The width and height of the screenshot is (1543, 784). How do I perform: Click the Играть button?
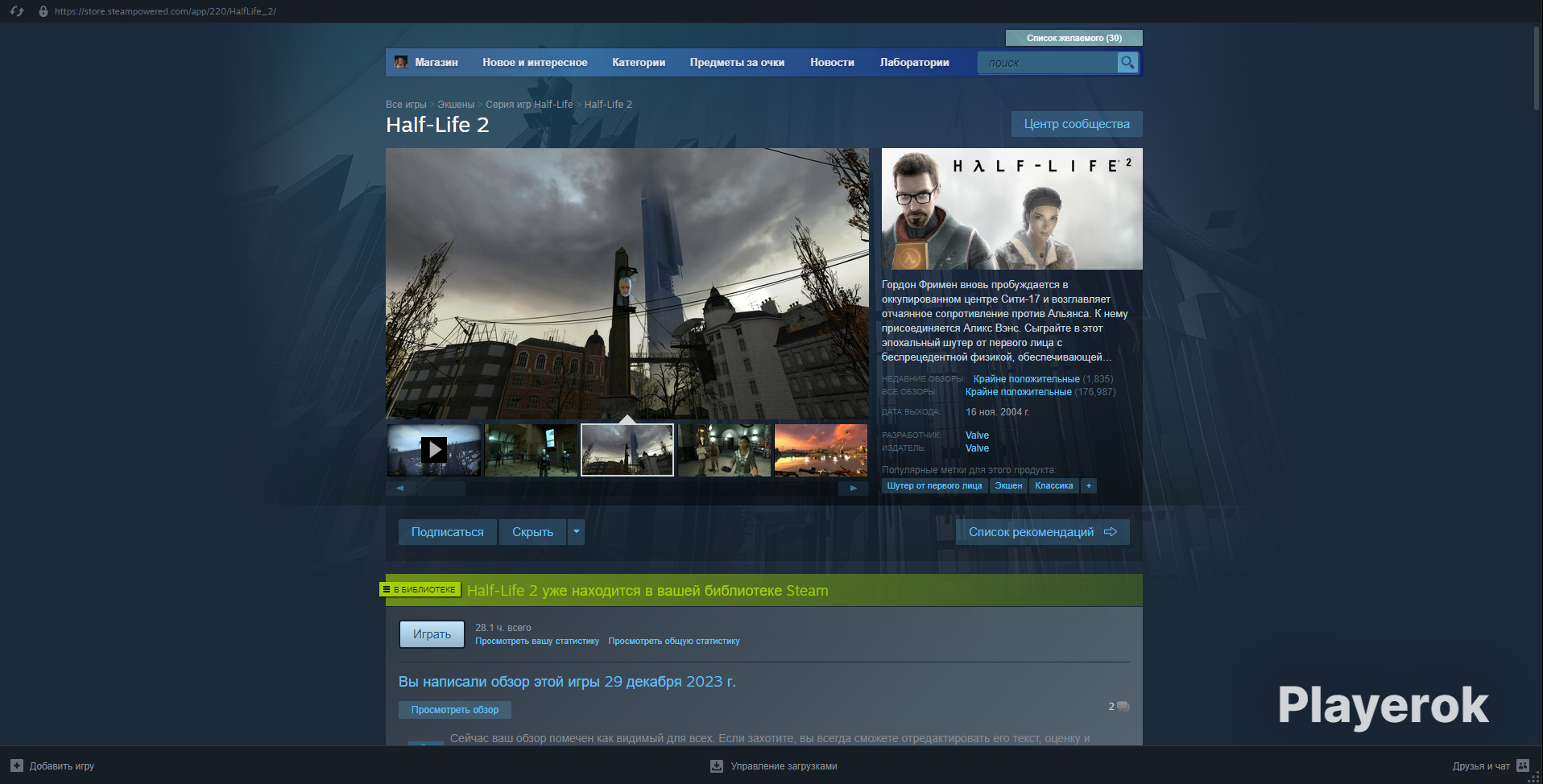432,634
